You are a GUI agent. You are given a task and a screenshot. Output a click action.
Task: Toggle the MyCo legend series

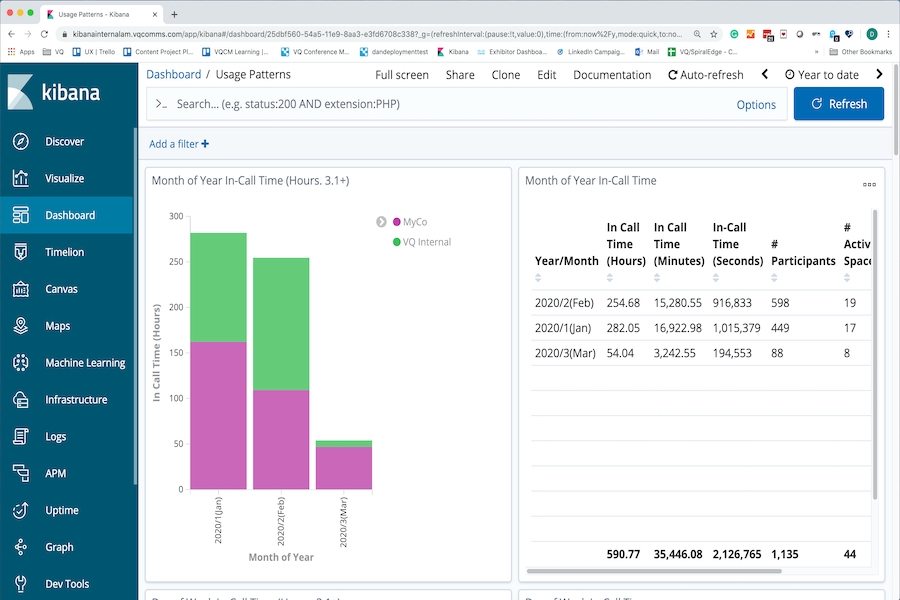point(415,222)
